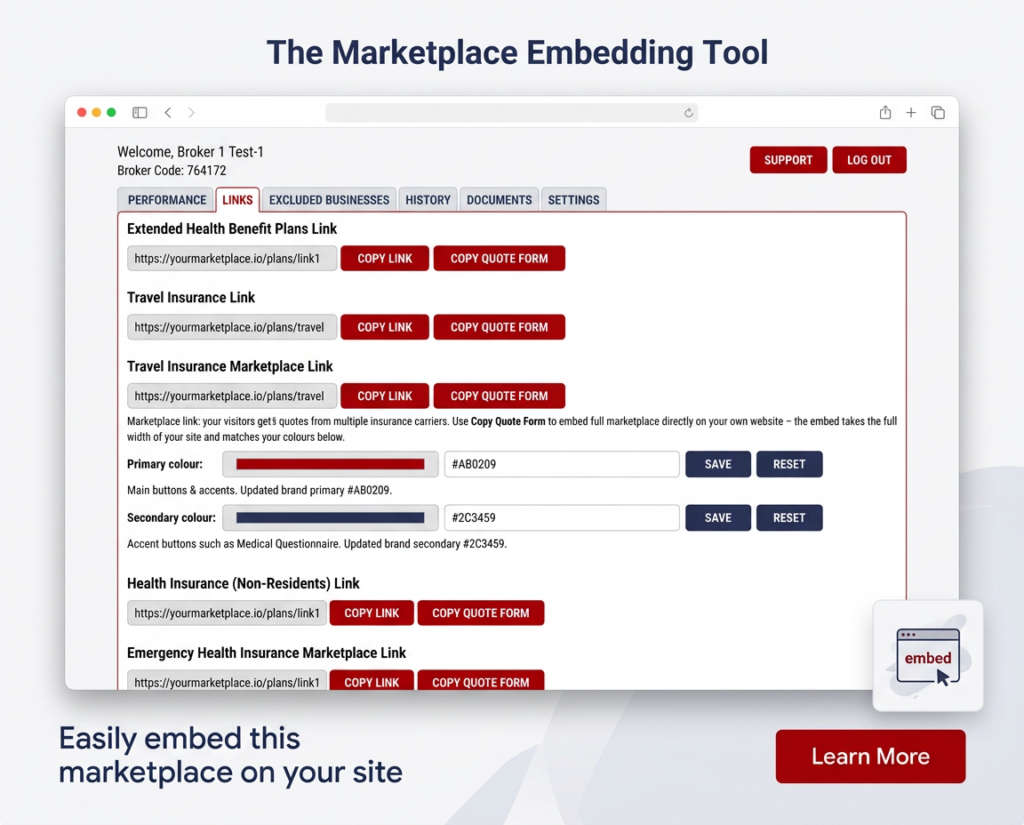Screen dimensions: 1024x825
Task: Reload the page using the refresh icon
Action: [x=688, y=113]
